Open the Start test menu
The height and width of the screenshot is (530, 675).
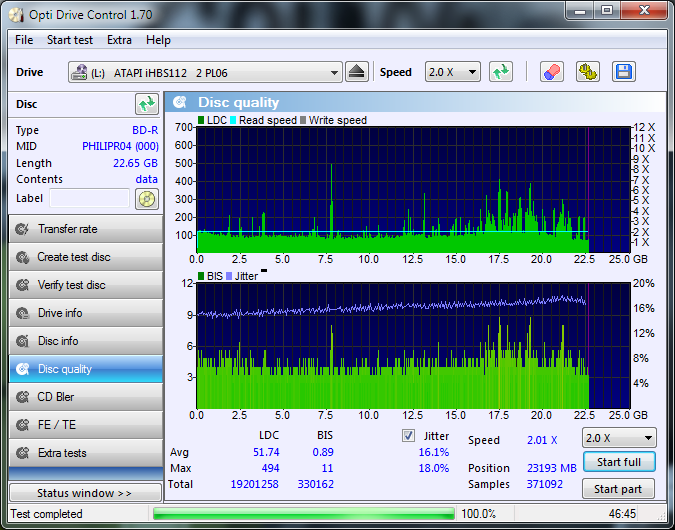[x=70, y=40]
